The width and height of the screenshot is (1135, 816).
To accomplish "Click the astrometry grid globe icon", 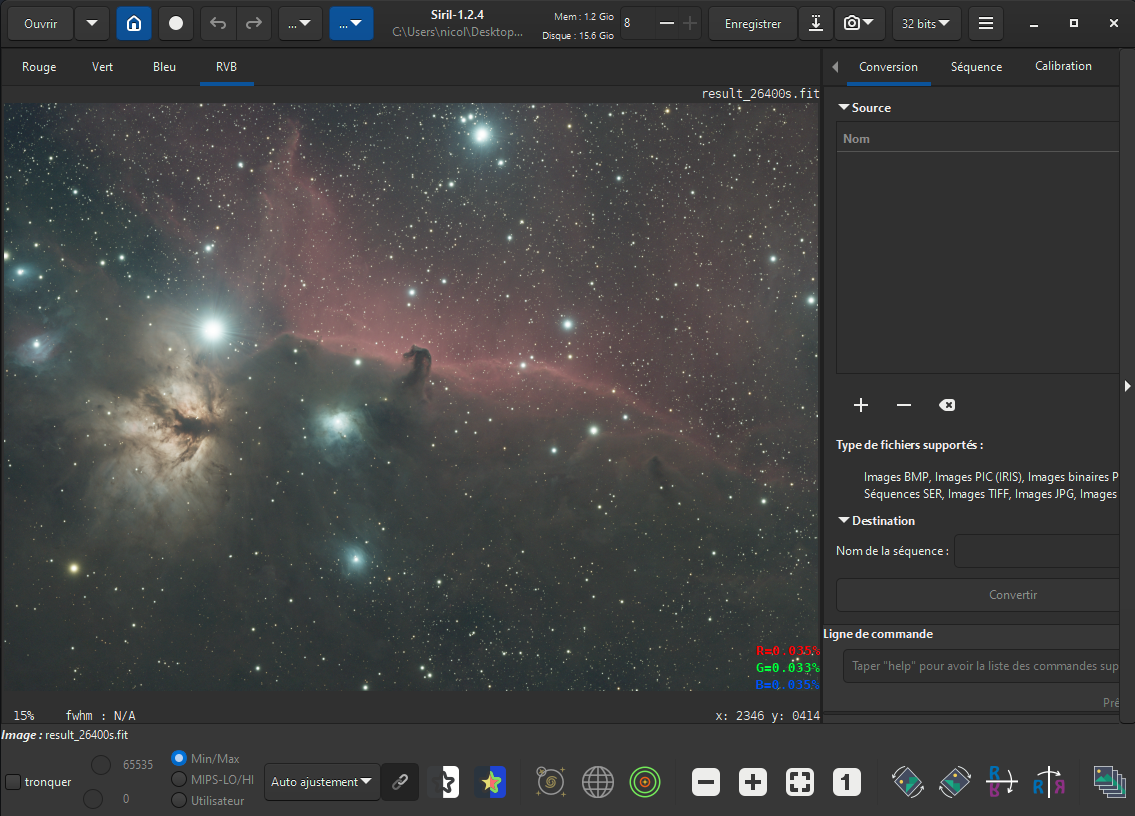I will [x=598, y=782].
